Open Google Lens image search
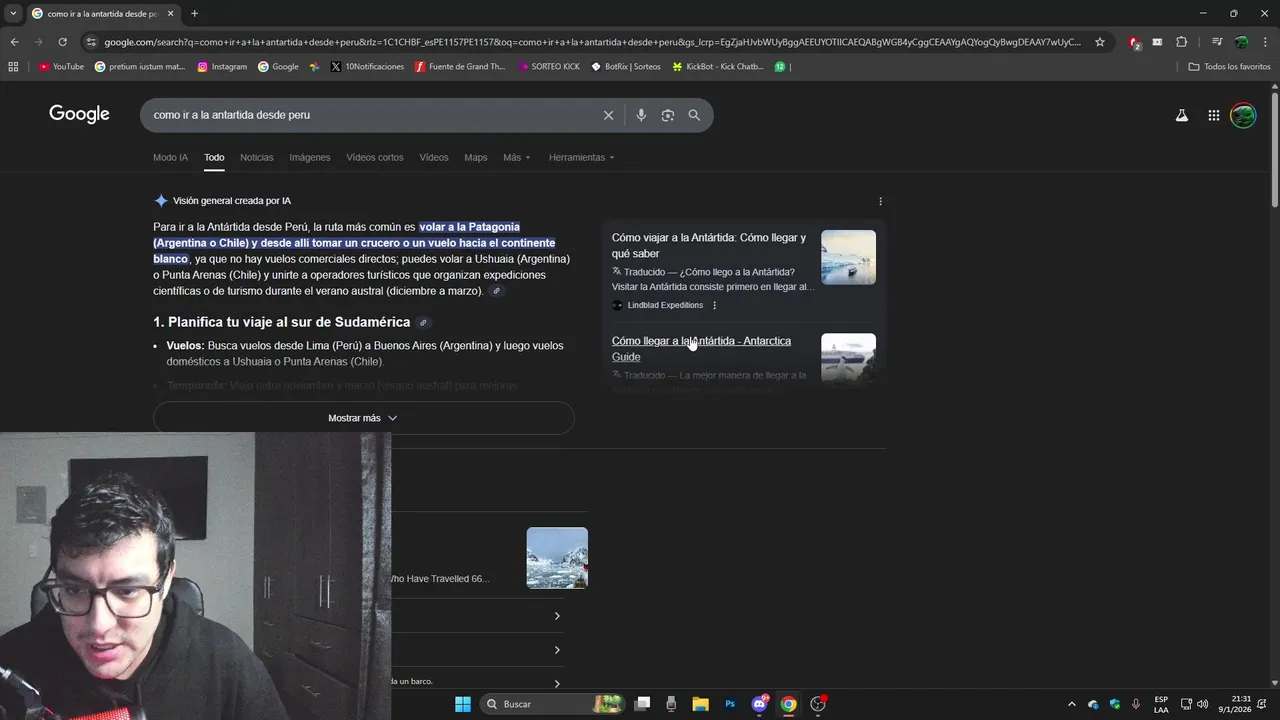Screen dimensions: 1280x720 pyautogui.click(x=667, y=115)
